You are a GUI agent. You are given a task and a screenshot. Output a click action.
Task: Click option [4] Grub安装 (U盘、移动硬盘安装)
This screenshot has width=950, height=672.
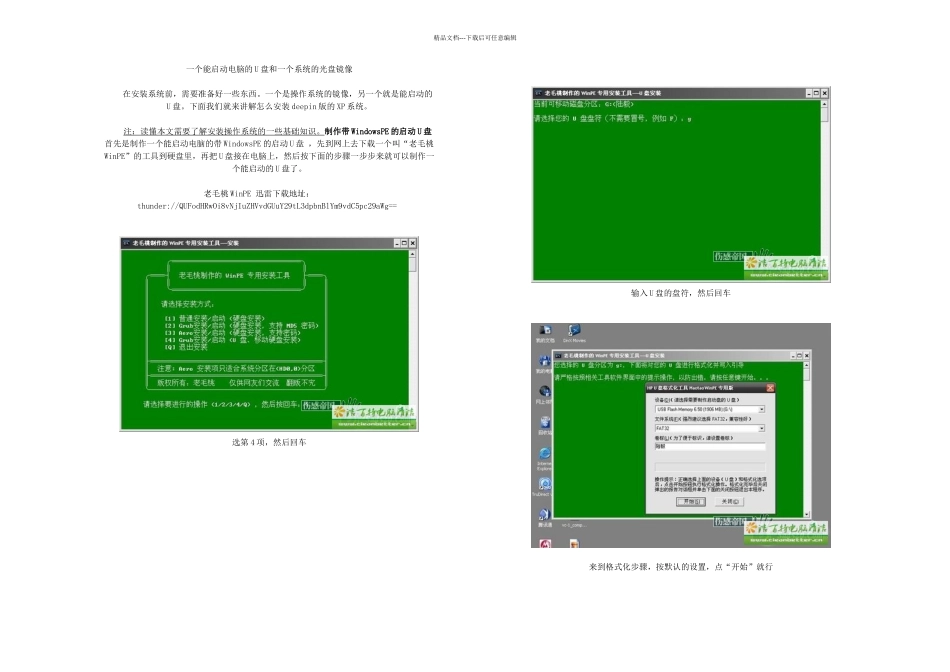(x=233, y=340)
